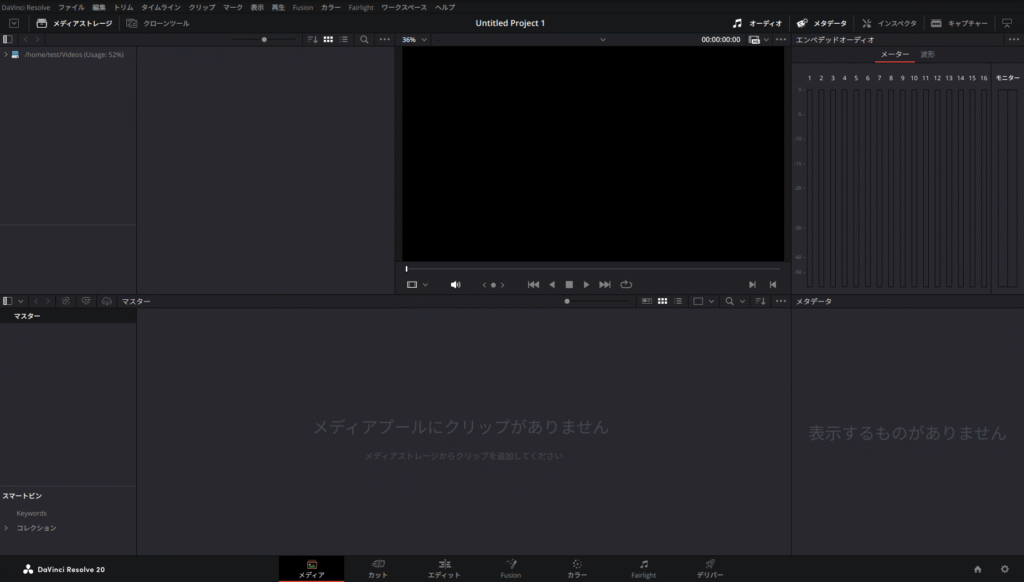Image resolution: width=1024 pixels, height=582 pixels.
Task: Click the インスペクタ button
Action: pyautogui.click(x=888, y=23)
